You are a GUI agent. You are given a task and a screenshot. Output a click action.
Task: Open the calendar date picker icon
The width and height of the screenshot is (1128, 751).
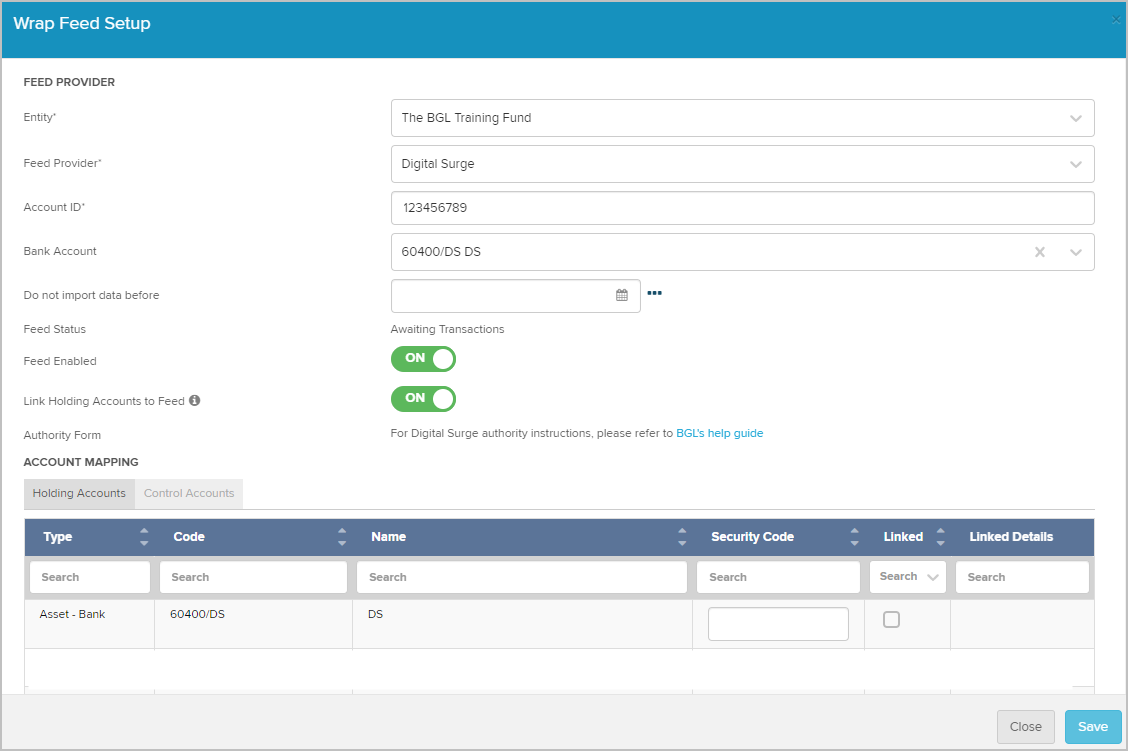click(621, 295)
